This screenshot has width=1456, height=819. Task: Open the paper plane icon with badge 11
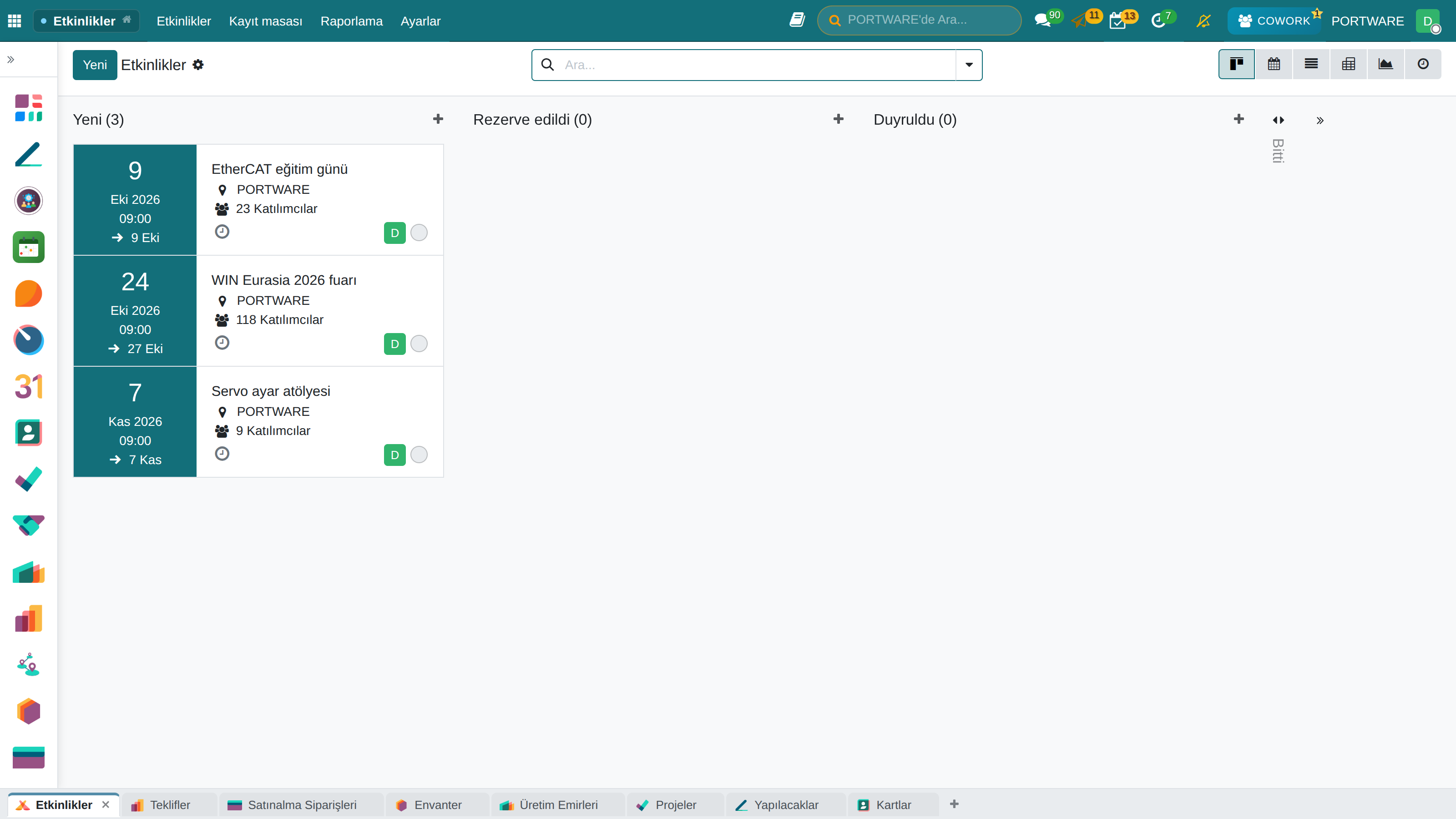[1079, 21]
